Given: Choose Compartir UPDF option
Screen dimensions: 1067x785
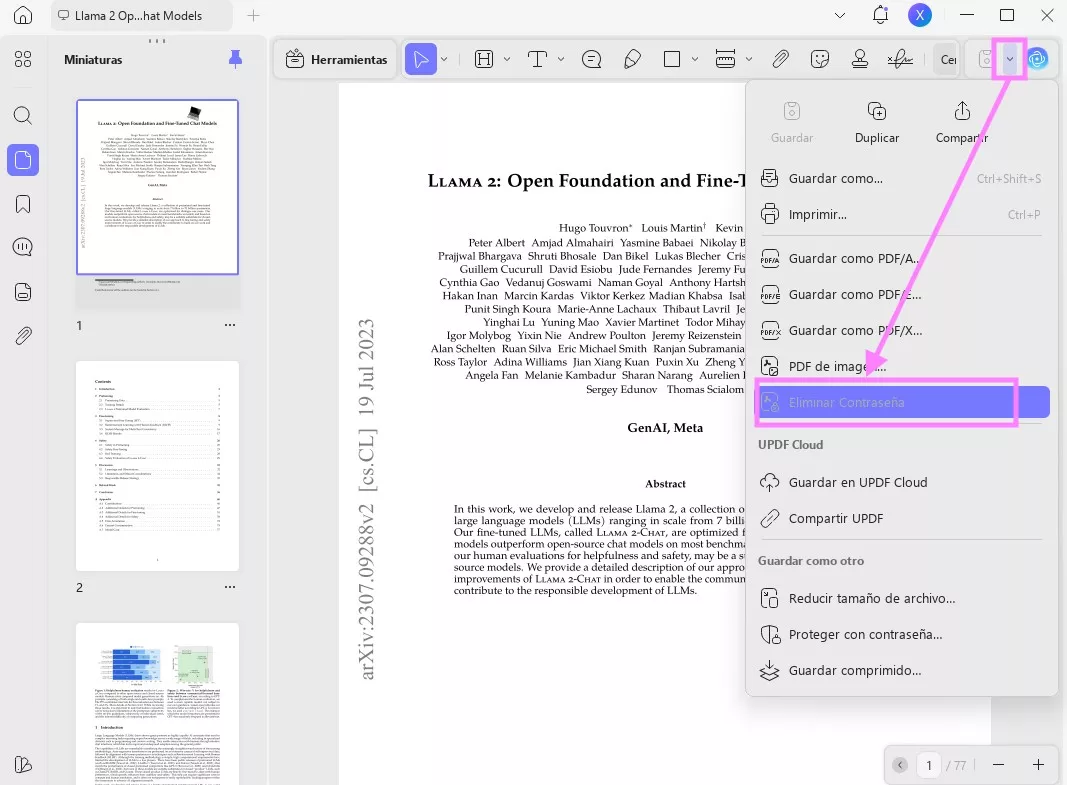Looking at the screenshot, I should coord(900,518).
